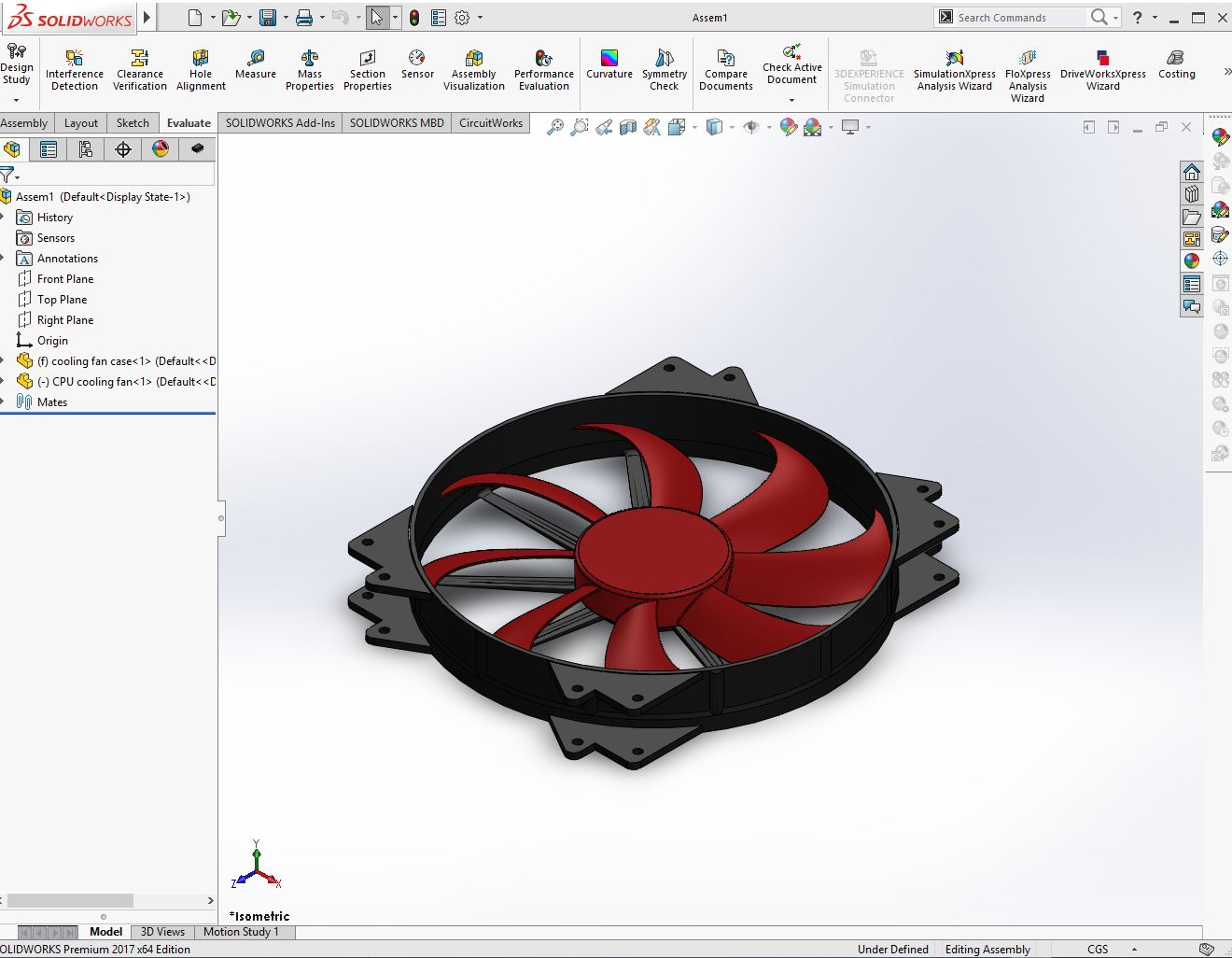This screenshot has width=1232, height=958.
Task: Open the CircuitWorks tab
Action: 491,123
